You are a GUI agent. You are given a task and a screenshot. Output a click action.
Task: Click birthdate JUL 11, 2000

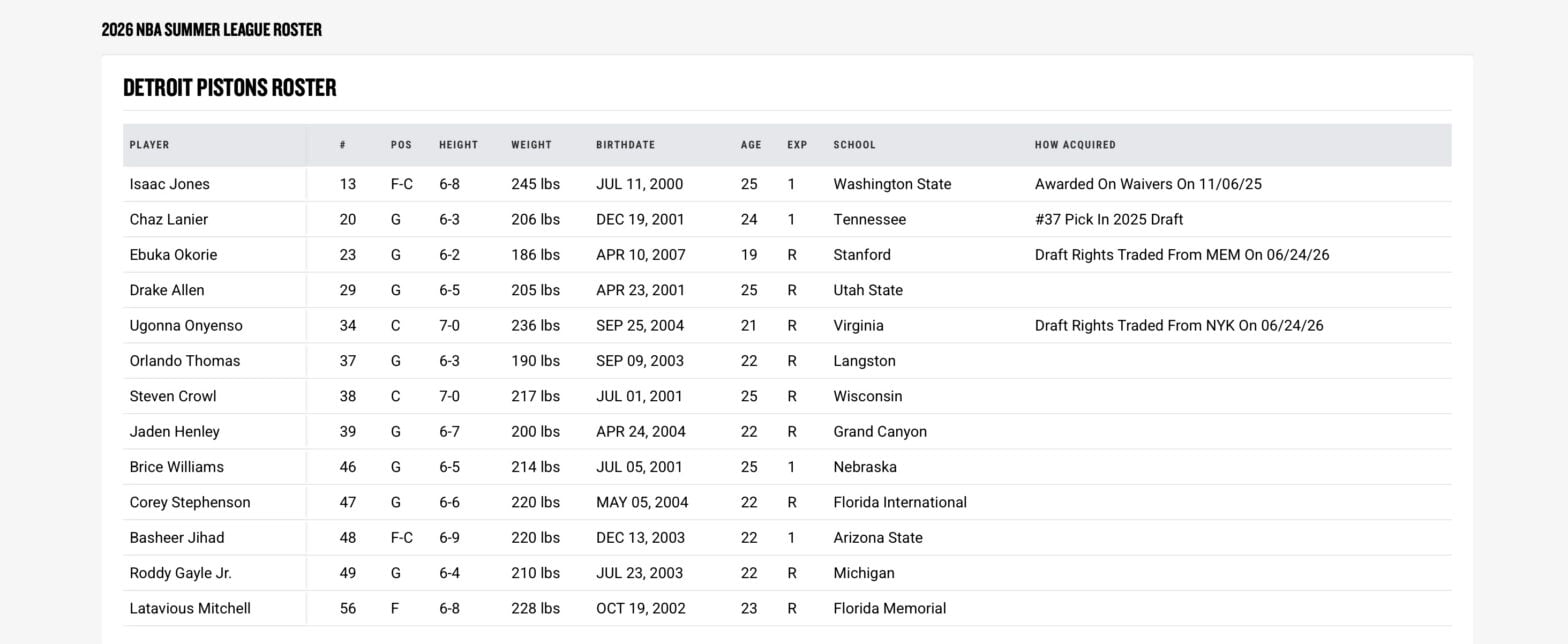click(640, 184)
